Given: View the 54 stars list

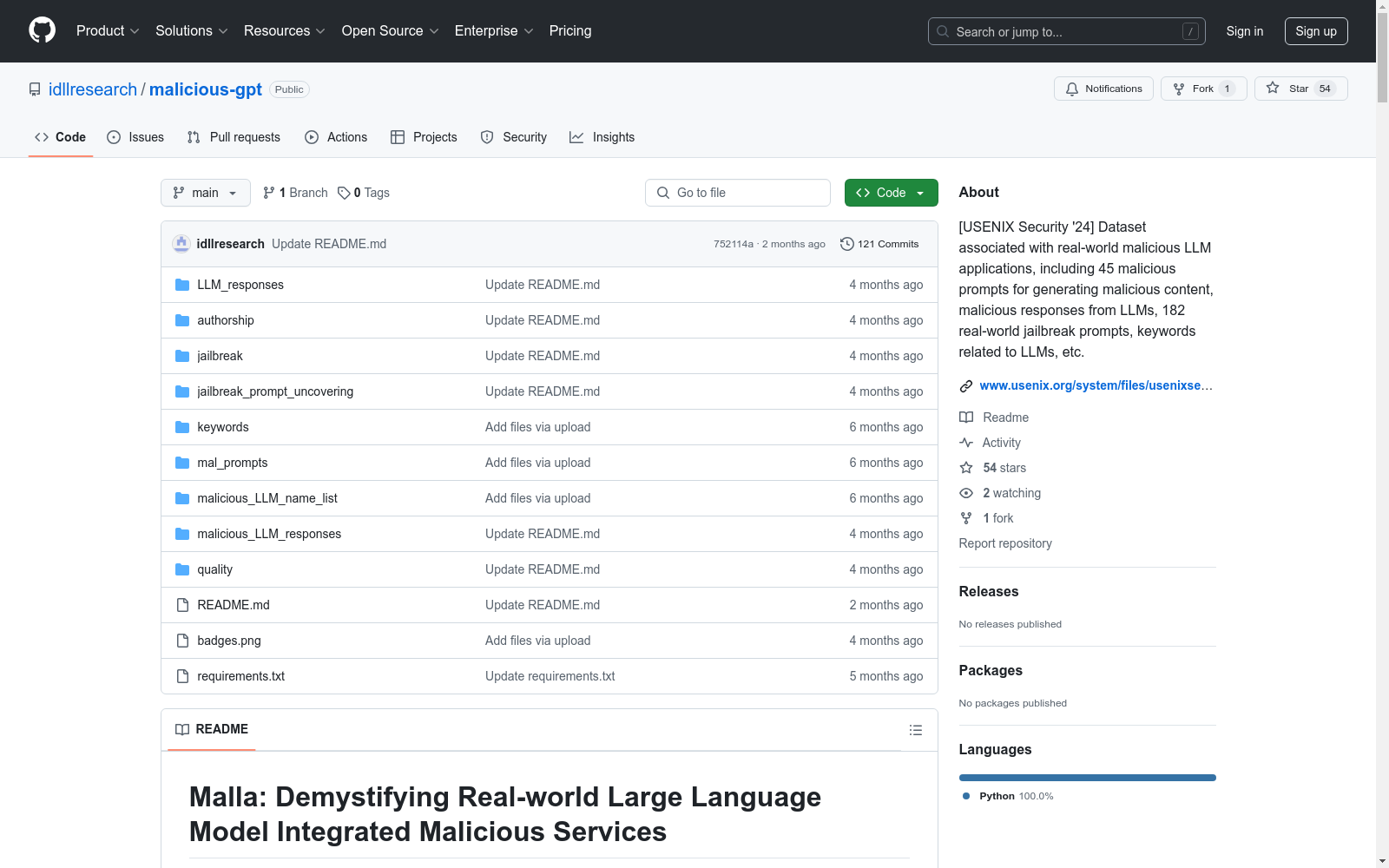Looking at the screenshot, I should pyautogui.click(x=993, y=468).
